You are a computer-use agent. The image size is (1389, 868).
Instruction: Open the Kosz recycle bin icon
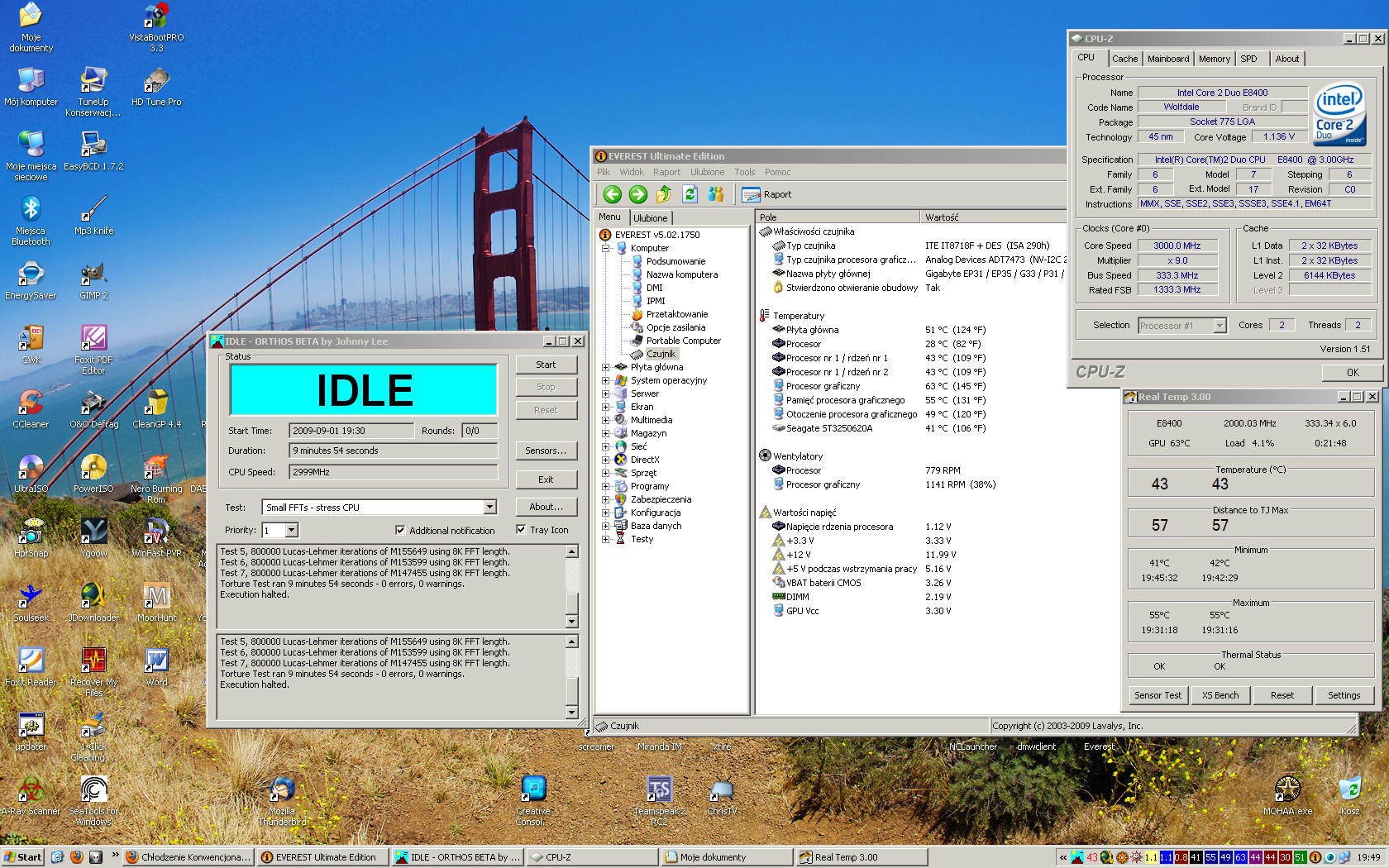[x=1350, y=796]
